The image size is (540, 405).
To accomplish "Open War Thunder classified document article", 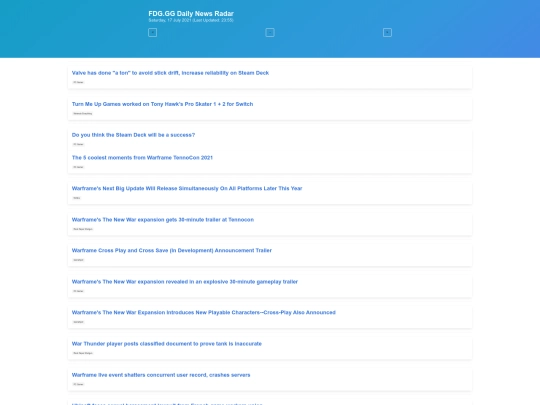I will click(x=167, y=344).
